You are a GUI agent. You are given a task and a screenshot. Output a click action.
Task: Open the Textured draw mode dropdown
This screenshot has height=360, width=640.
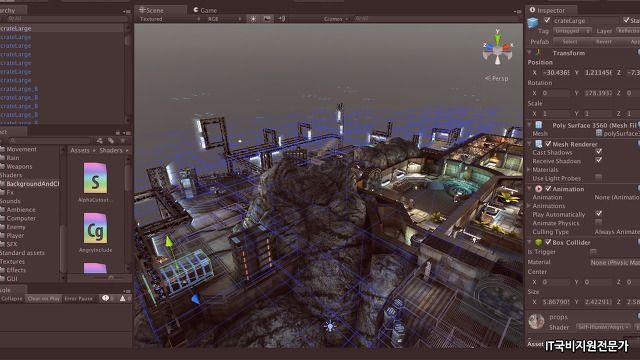170,19
